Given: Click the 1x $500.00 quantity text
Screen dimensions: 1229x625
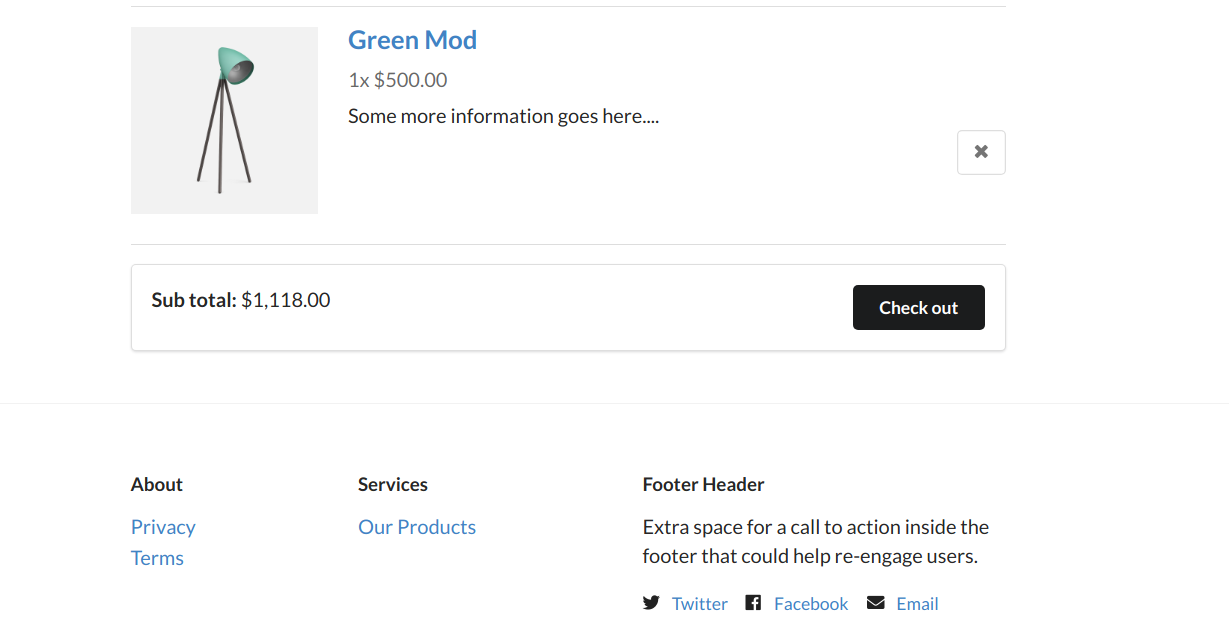Looking at the screenshot, I should [x=398, y=80].
